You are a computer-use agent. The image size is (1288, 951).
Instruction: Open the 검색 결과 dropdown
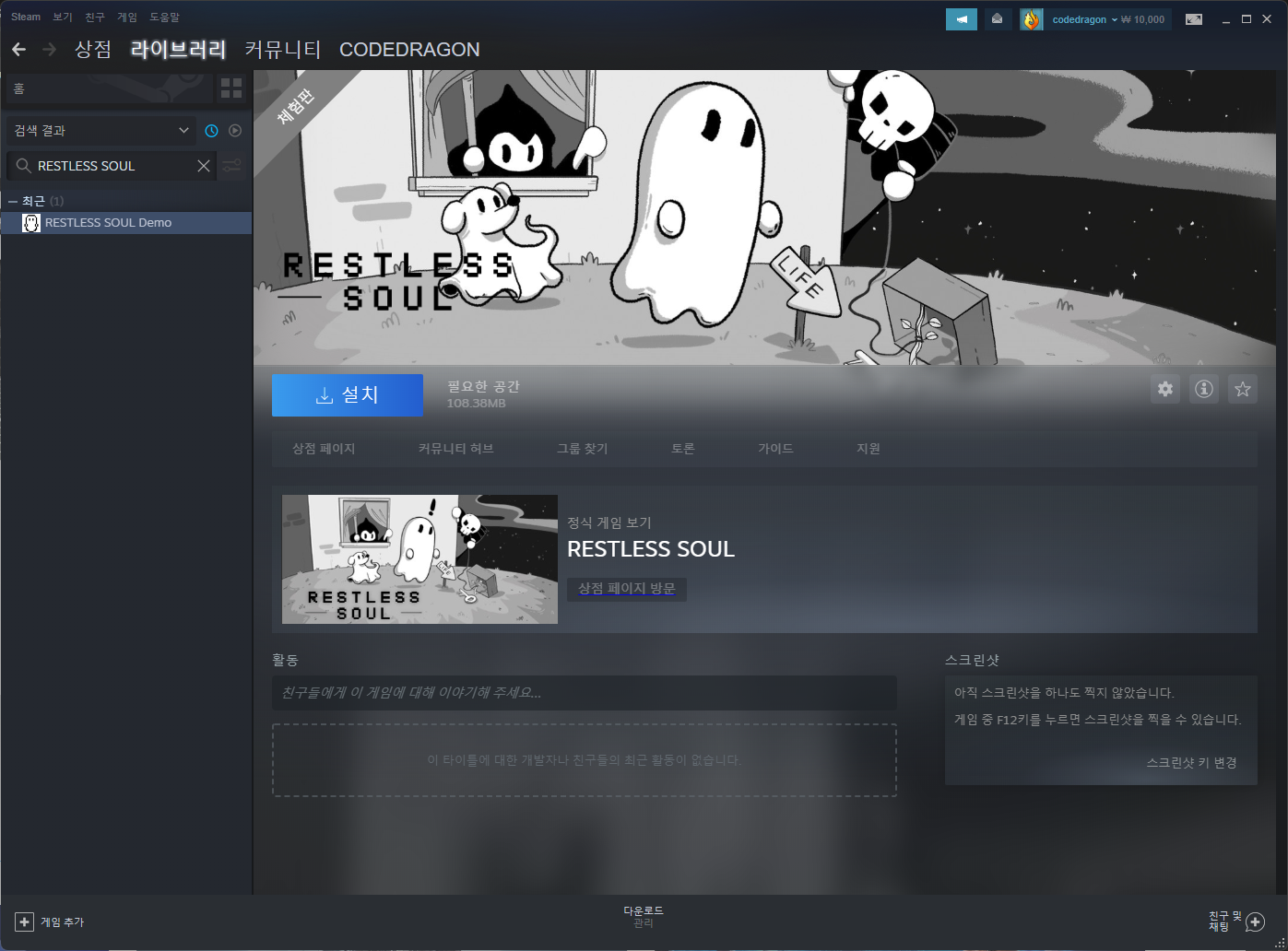coord(101,131)
